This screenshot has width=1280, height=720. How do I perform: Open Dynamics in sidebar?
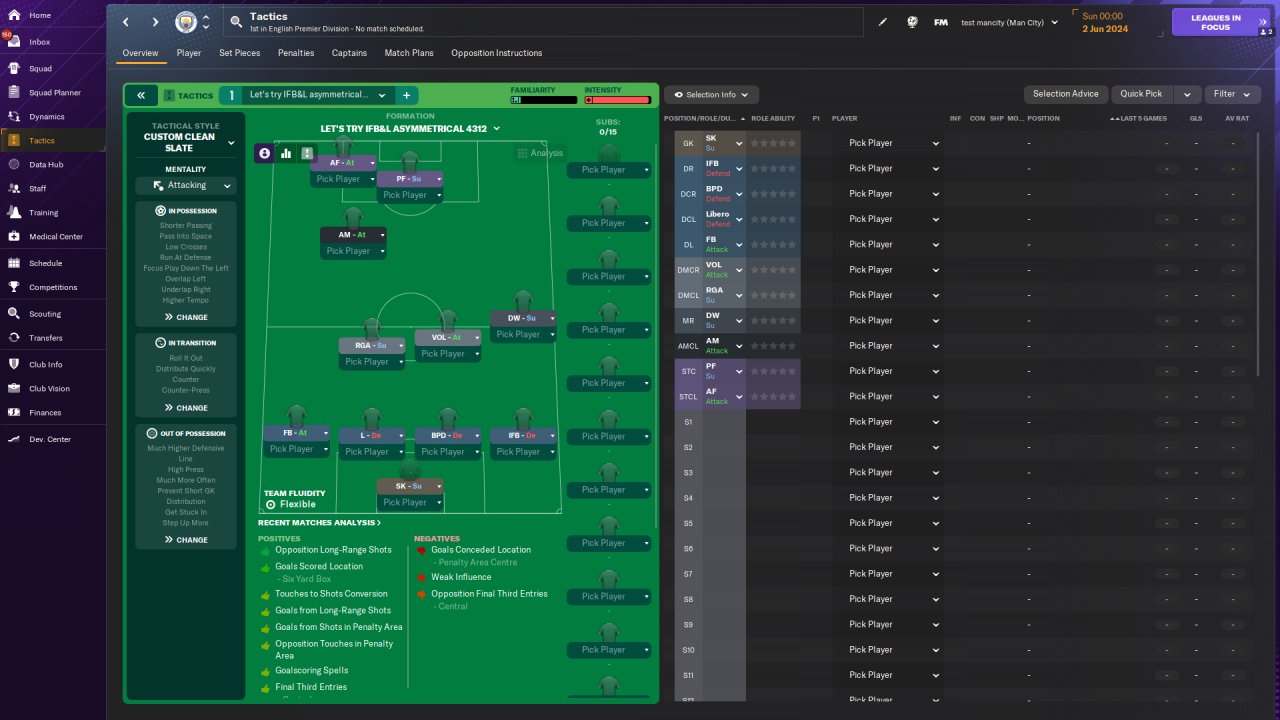point(46,117)
